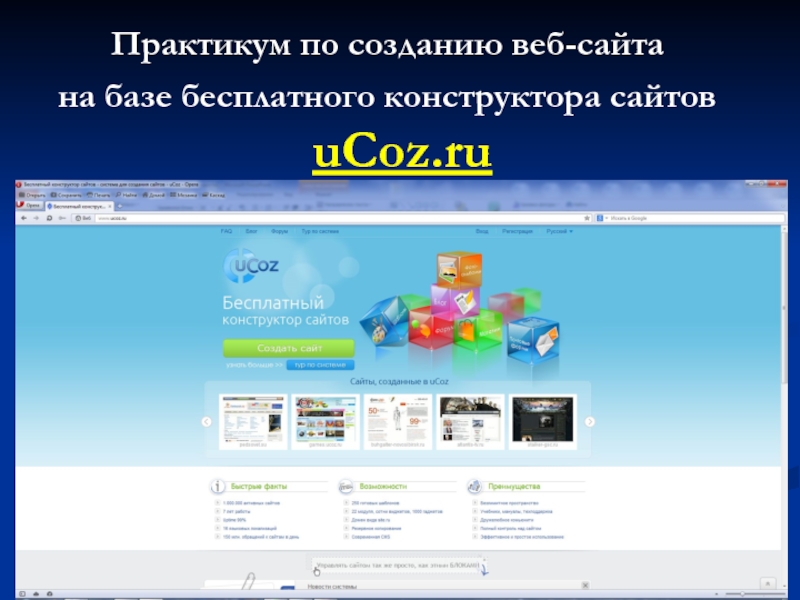Focus the Искать в Google search field

point(696,218)
